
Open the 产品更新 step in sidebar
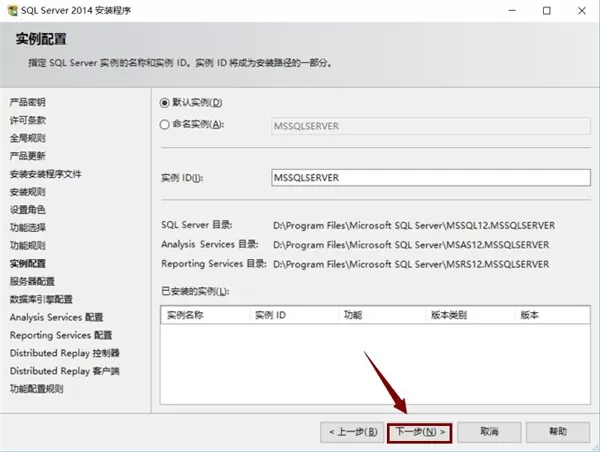(x=28, y=156)
